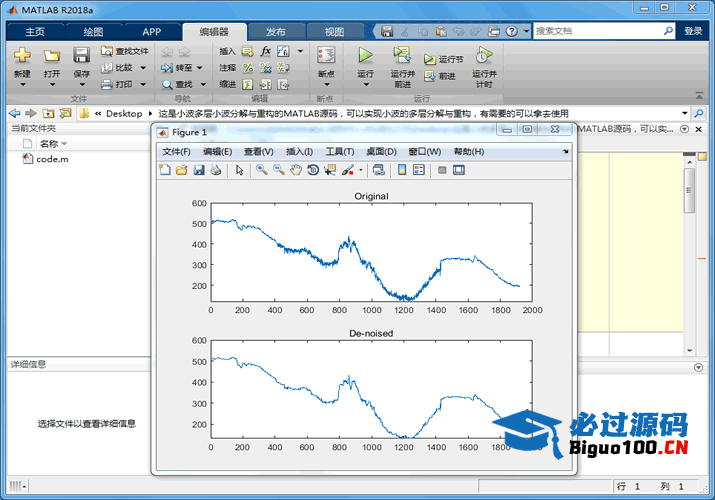Viewport: 715px width, 500px height.
Task: Click Figure 1 open file icon
Action: 181,170
